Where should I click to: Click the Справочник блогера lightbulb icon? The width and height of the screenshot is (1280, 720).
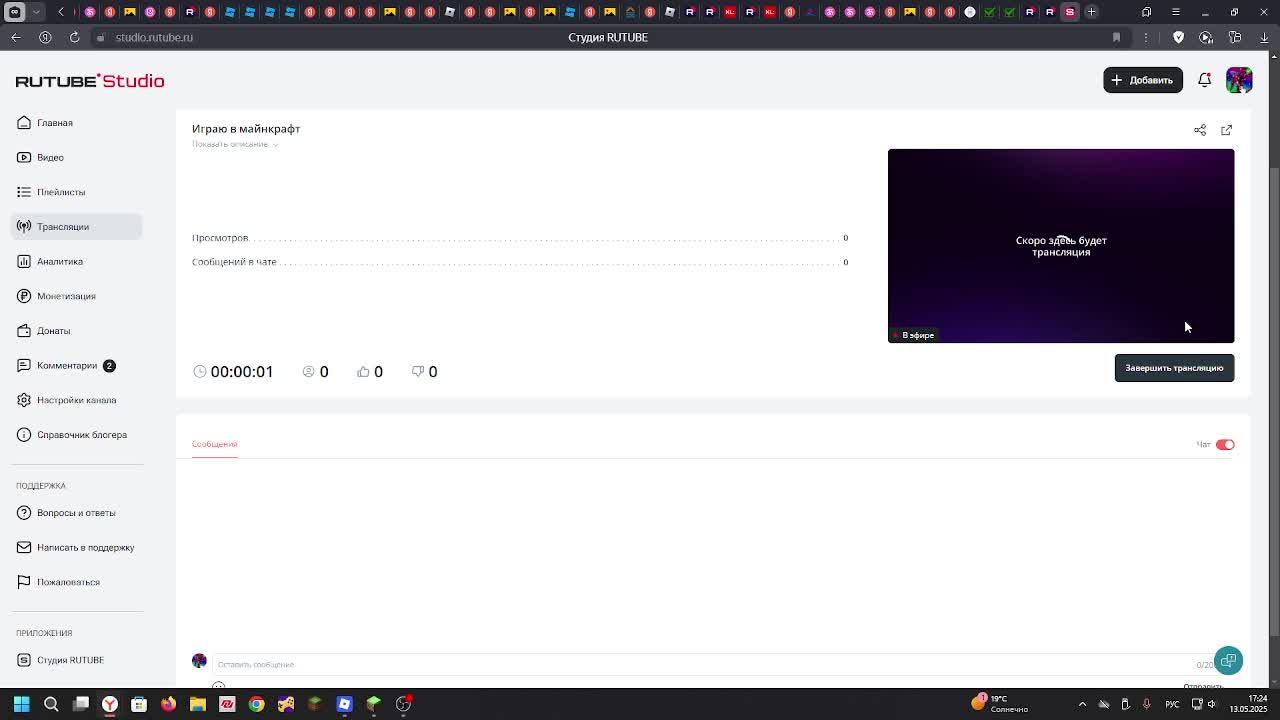coord(24,435)
